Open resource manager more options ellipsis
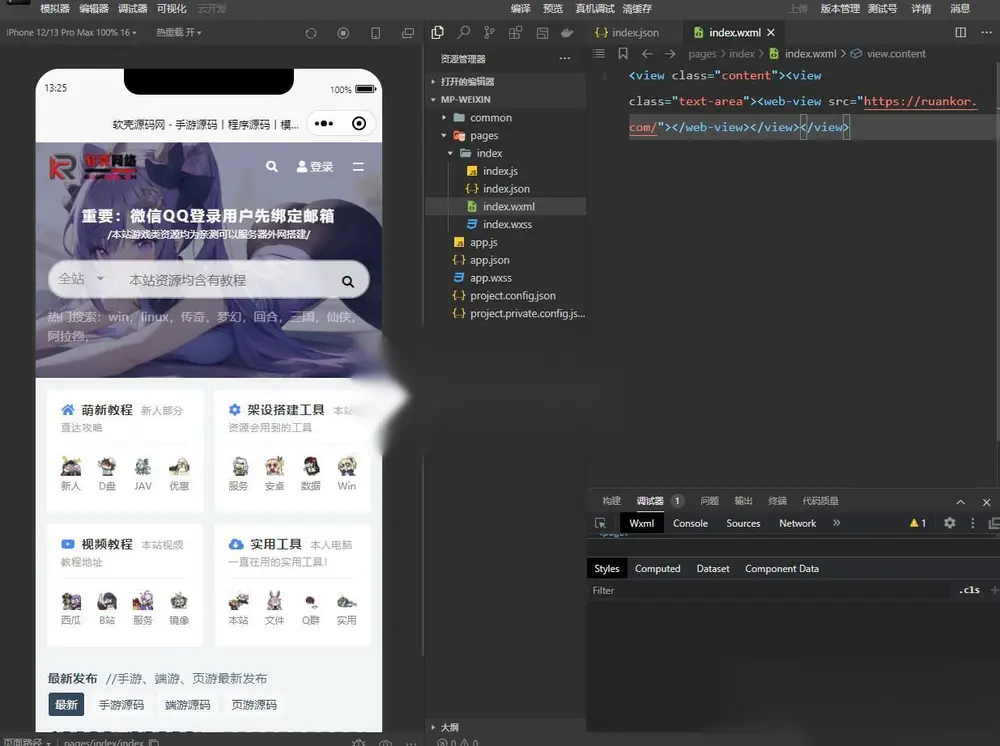 tap(564, 58)
